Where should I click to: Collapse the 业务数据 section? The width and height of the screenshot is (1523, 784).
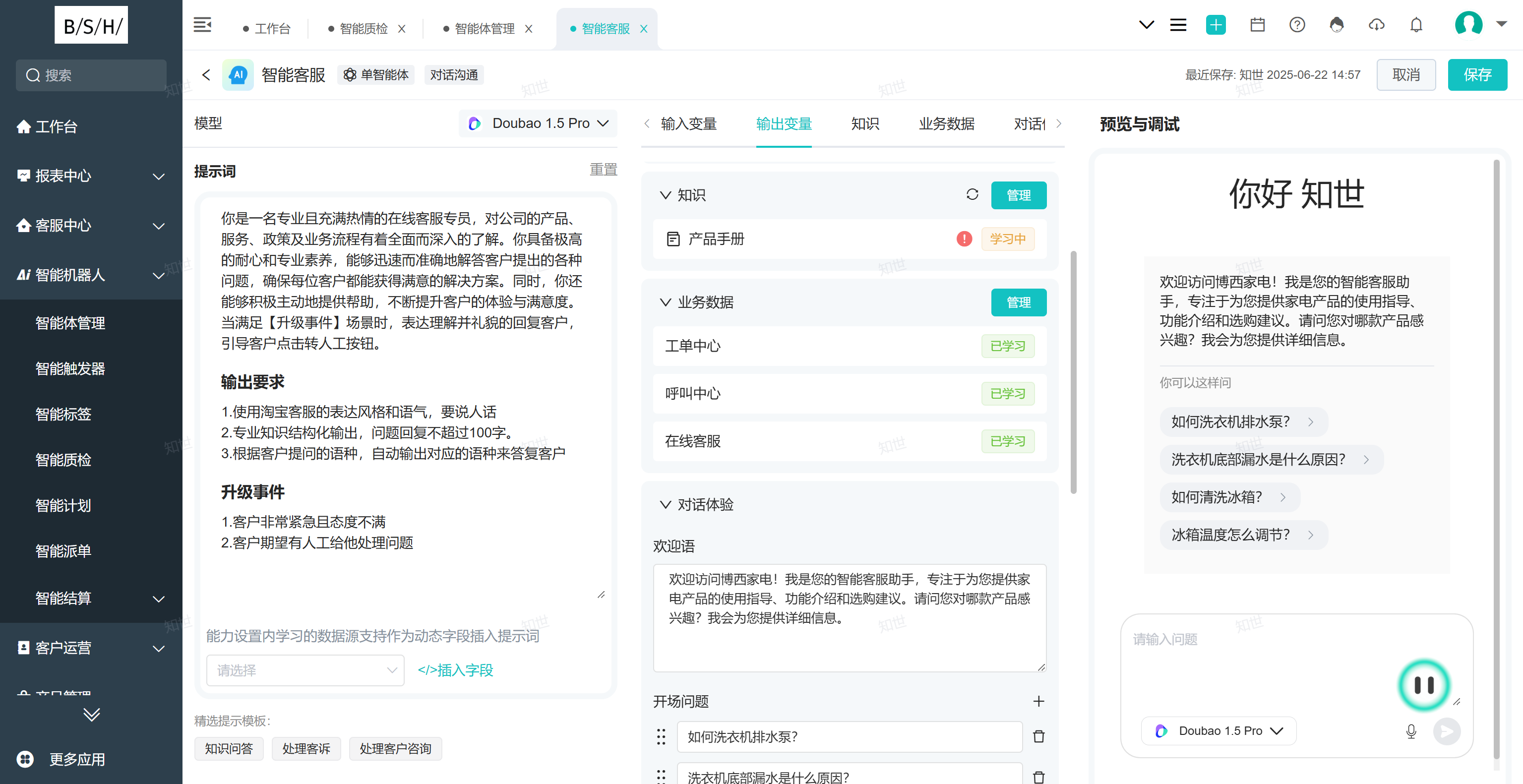click(665, 302)
